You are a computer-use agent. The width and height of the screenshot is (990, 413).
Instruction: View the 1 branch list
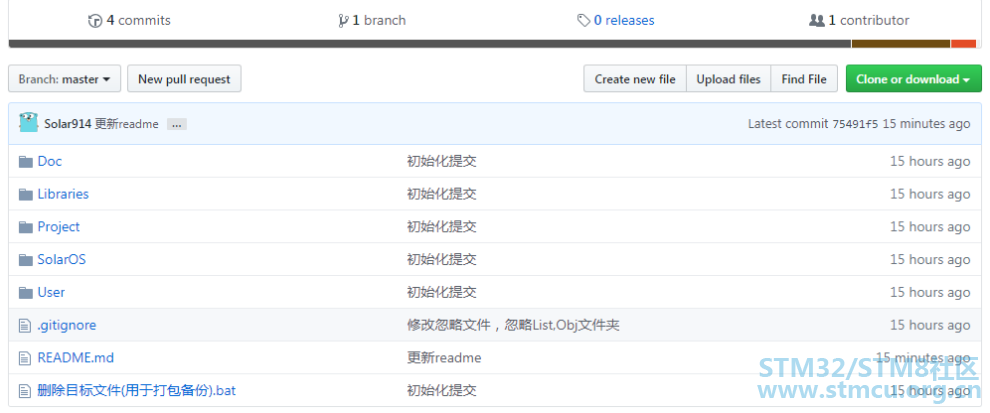tap(373, 20)
